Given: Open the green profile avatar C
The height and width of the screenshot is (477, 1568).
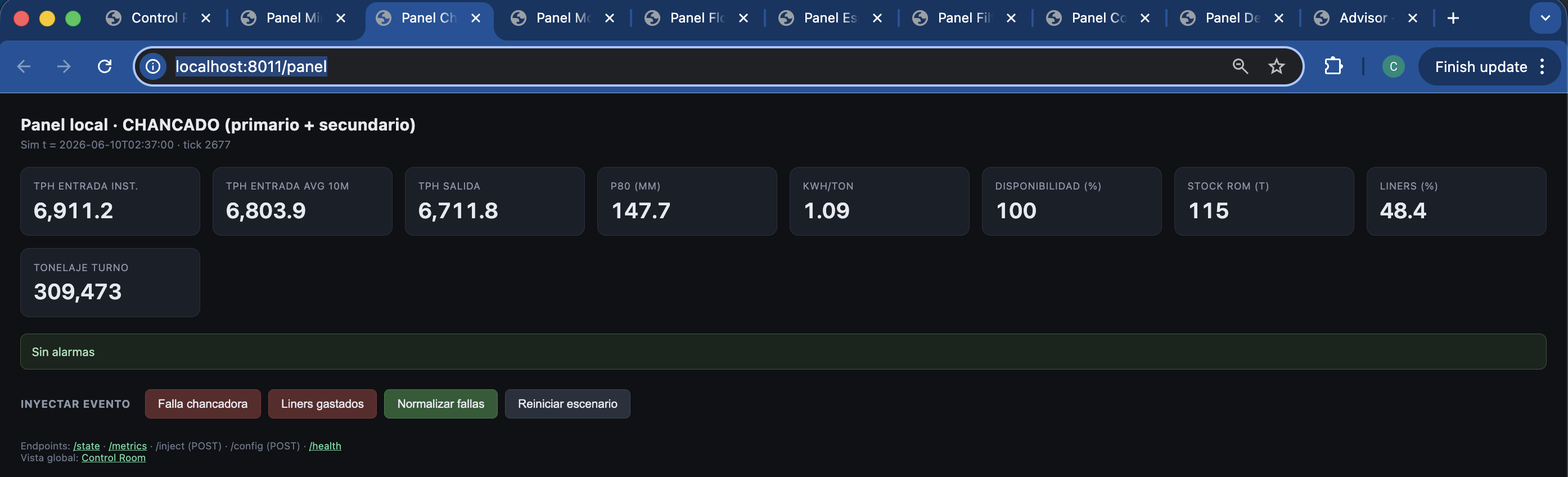Looking at the screenshot, I should pyautogui.click(x=1393, y=66).
